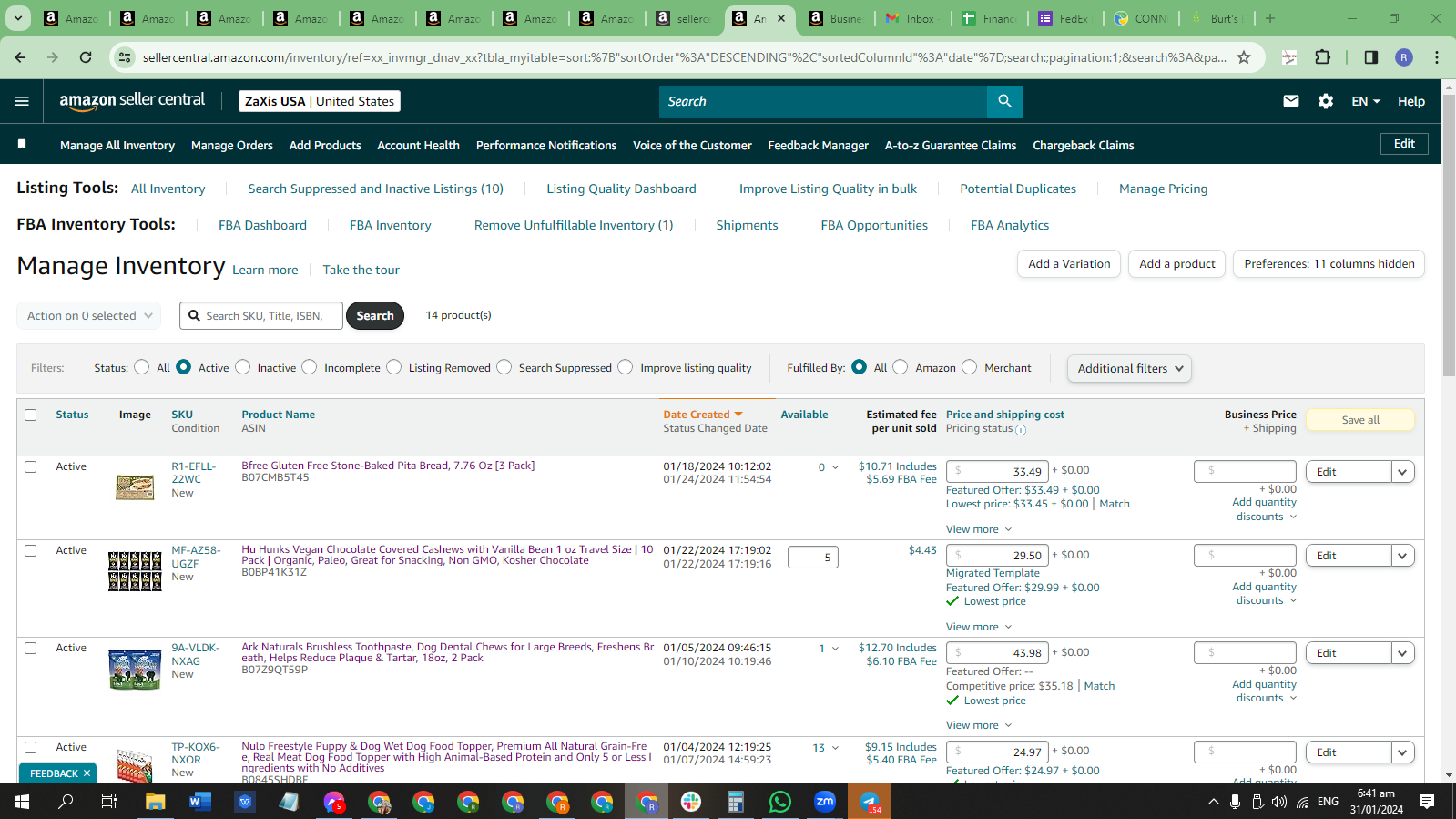Viewport: 1456px width, 819px height.
Task: Reload the page with browser refresh icon
Action: 86,57
